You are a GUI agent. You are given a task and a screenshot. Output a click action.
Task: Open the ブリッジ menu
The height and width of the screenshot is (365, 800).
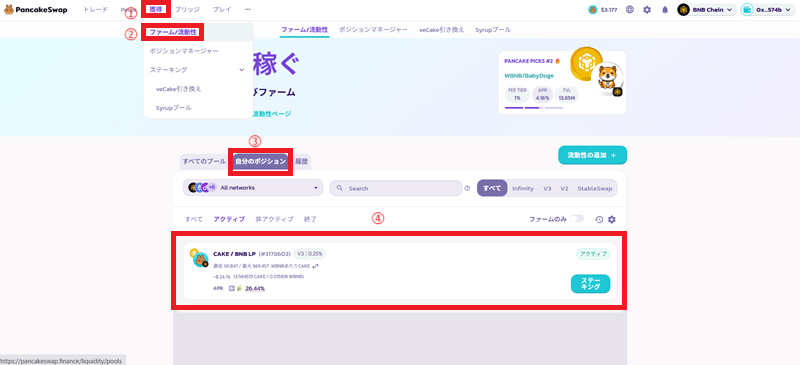[187, 9]
